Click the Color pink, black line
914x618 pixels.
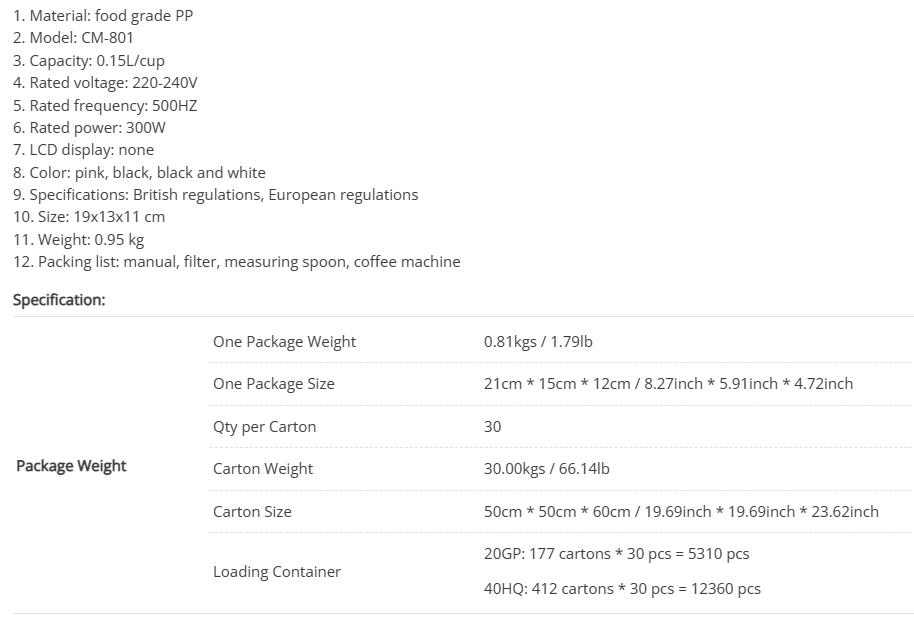point(139,173)
